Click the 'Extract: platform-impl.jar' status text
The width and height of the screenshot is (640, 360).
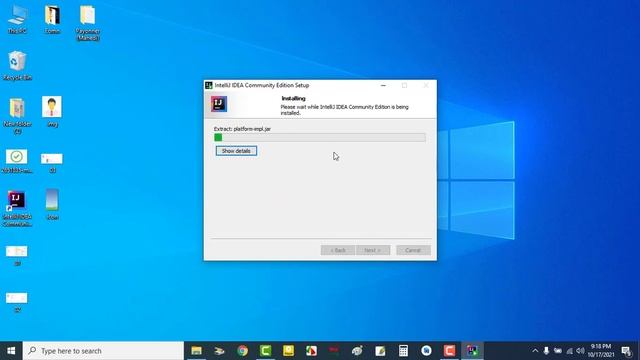tap(242, 129)
